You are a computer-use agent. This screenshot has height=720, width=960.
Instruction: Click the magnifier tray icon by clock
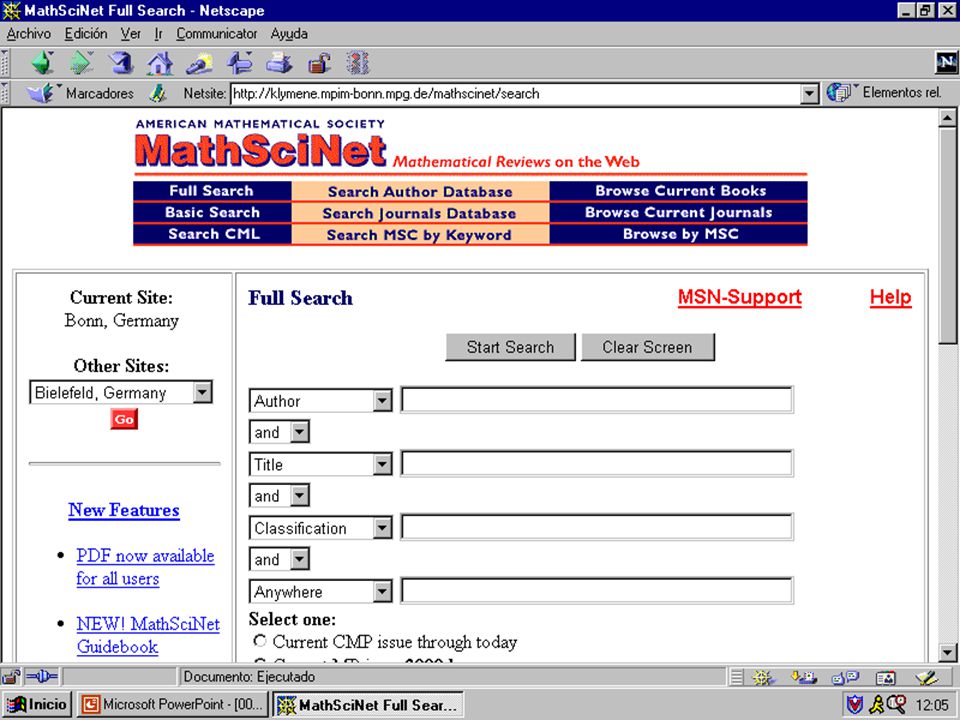pos(896,703)
